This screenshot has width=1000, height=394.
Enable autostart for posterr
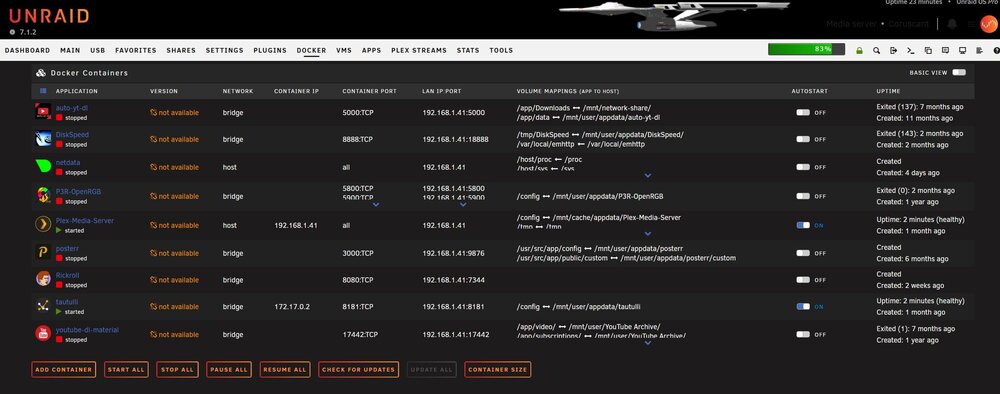803,253
